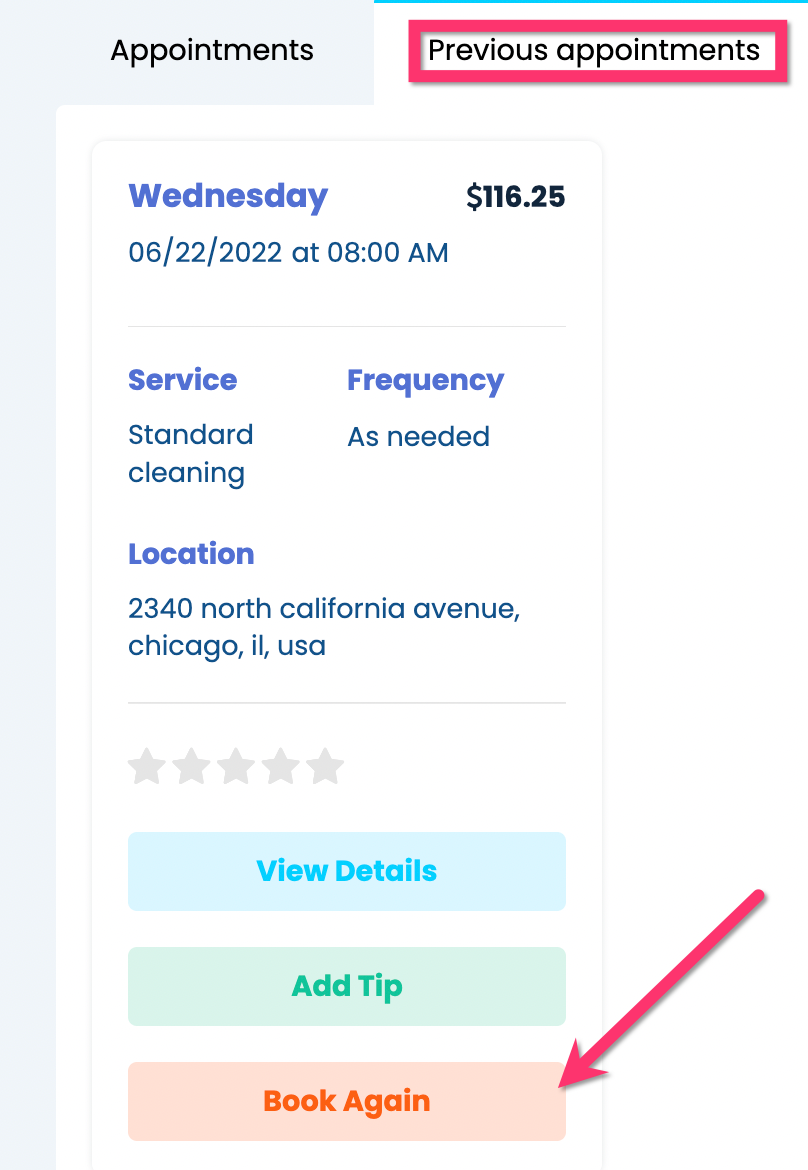Click the Wednesday heading
Screen dimensions: 808x1170
pos(228,196)
